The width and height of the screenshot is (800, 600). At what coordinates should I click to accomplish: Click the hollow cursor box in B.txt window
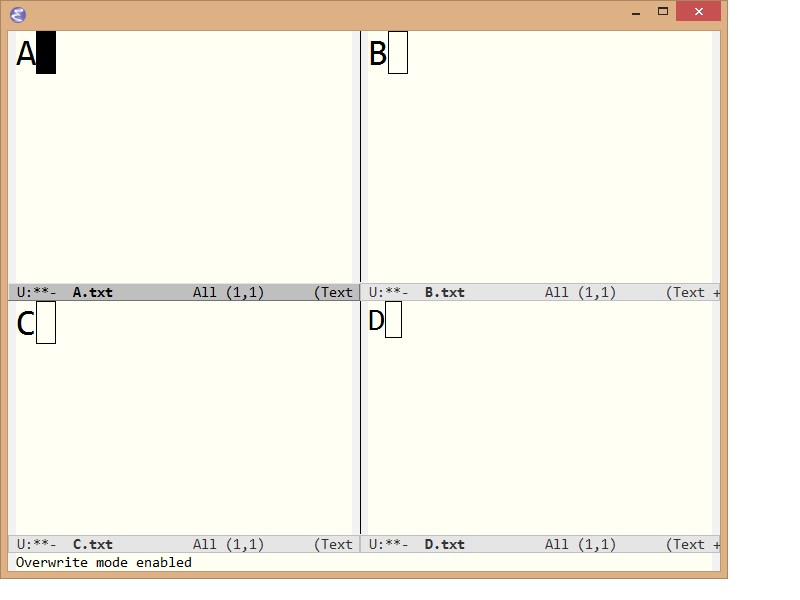click(x=398, y=53)
